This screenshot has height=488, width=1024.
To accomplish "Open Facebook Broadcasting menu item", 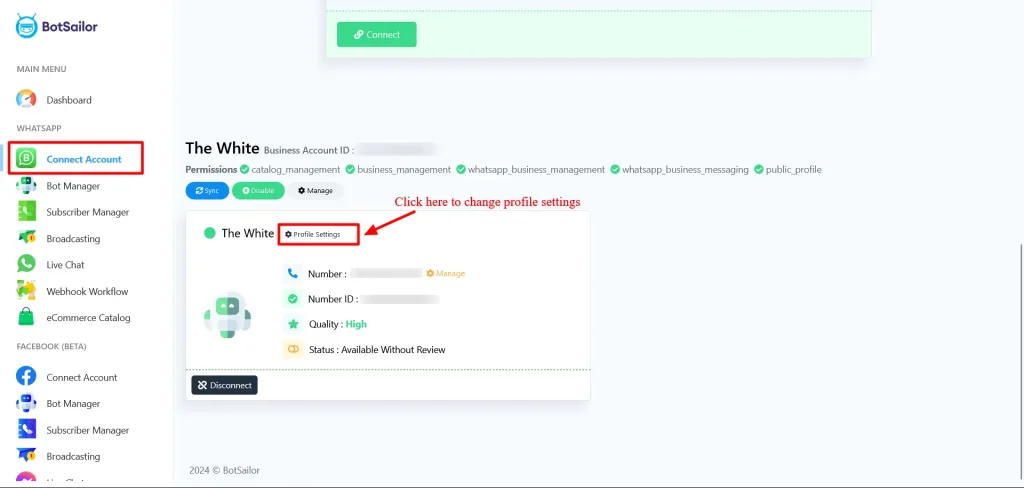I will click(x=73, y=456).
